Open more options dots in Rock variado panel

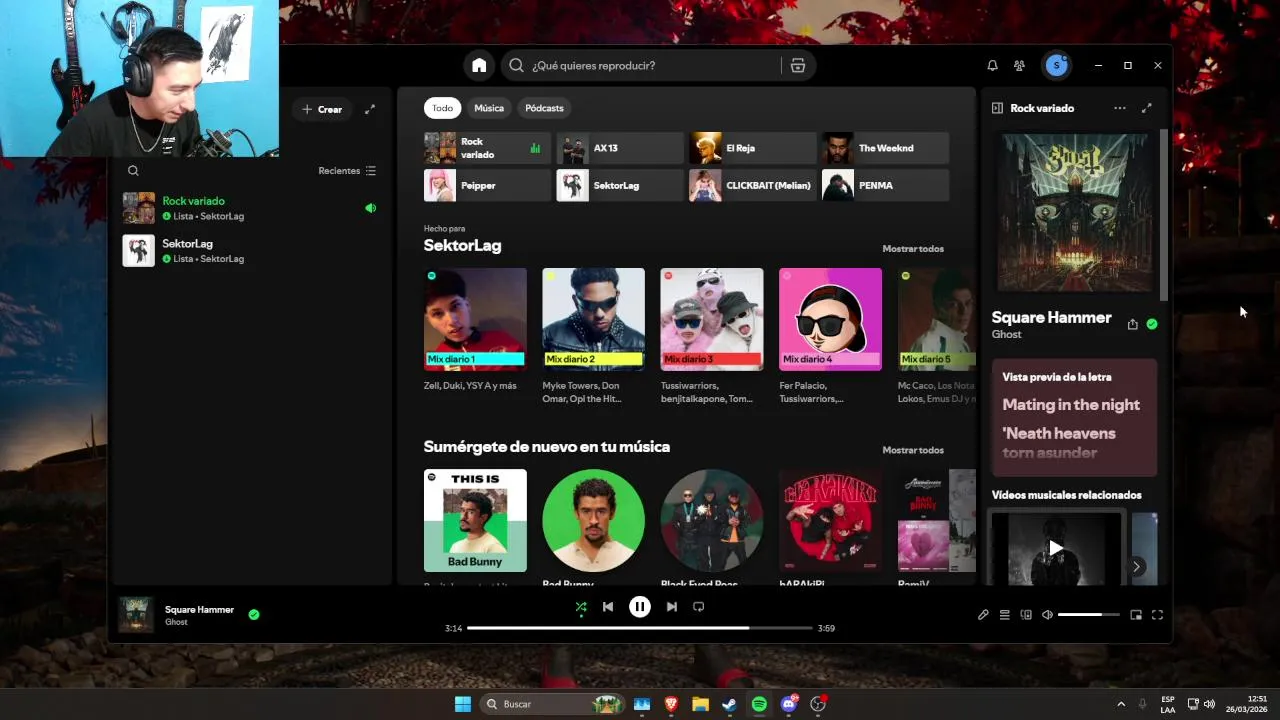[x=1119, y=108]
